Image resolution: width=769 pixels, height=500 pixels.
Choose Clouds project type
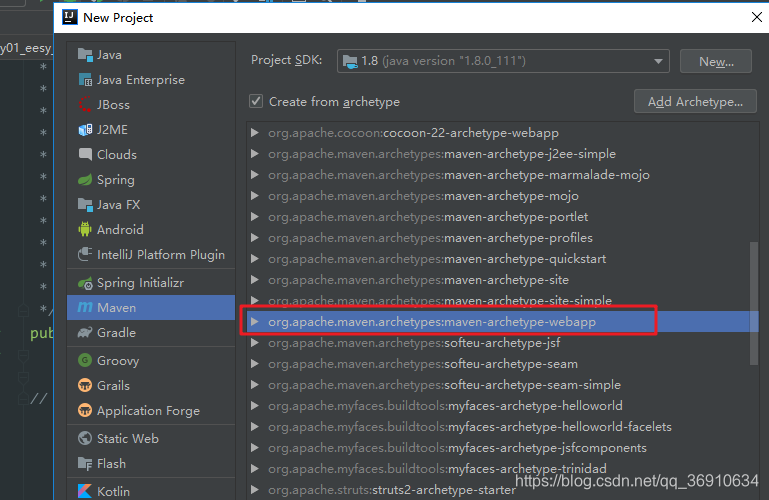pyautogui.click(x=151, y=155)
